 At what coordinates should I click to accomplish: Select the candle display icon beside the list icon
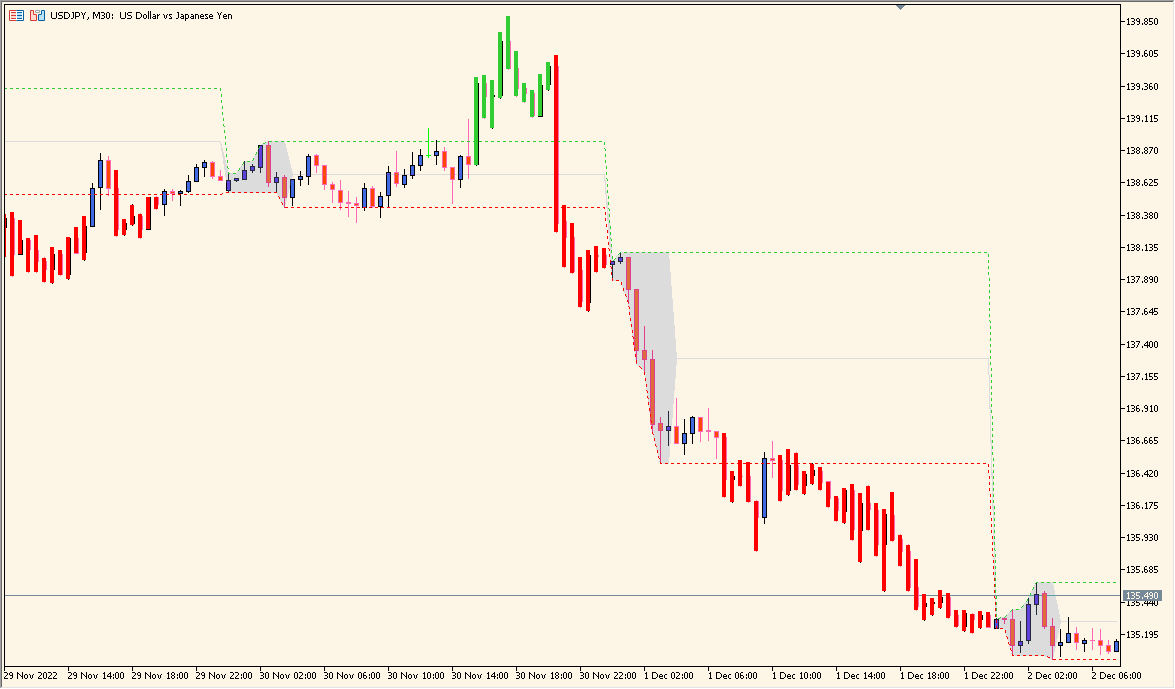(x=37, y=15)
